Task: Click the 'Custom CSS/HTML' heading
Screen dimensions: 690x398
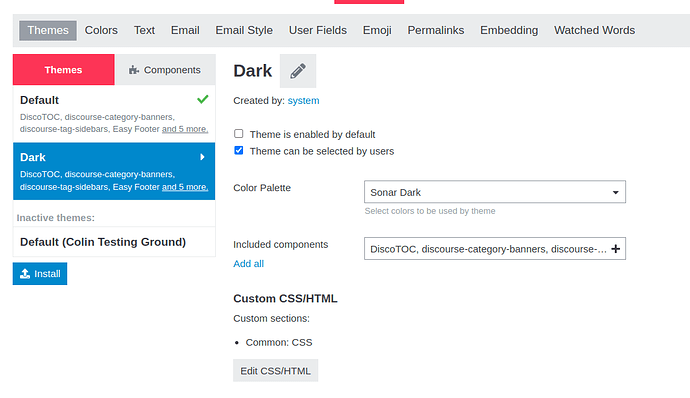Action: pos(286,298)
